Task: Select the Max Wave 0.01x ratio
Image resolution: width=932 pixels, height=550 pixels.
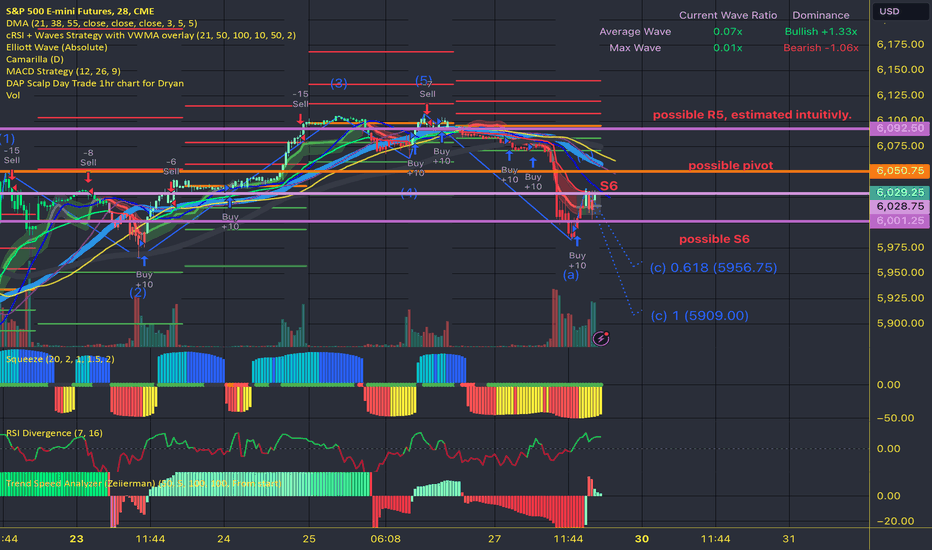Action: coord(728,48)
